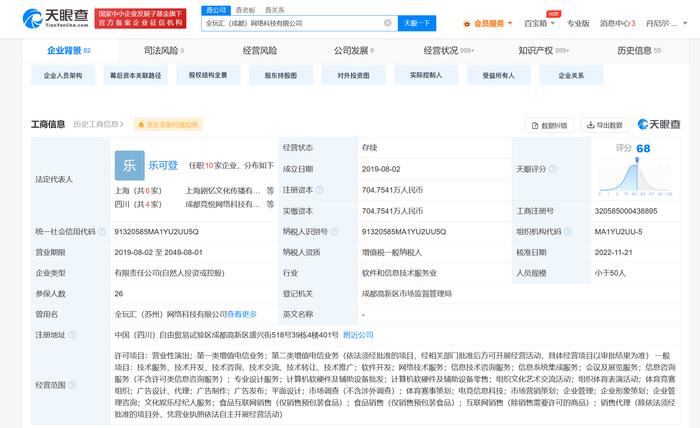Viewport: 700px width, 428px height.
Task: Select the 组织机构代码 value MA1YU2UU-5
Action: point(618,232)
